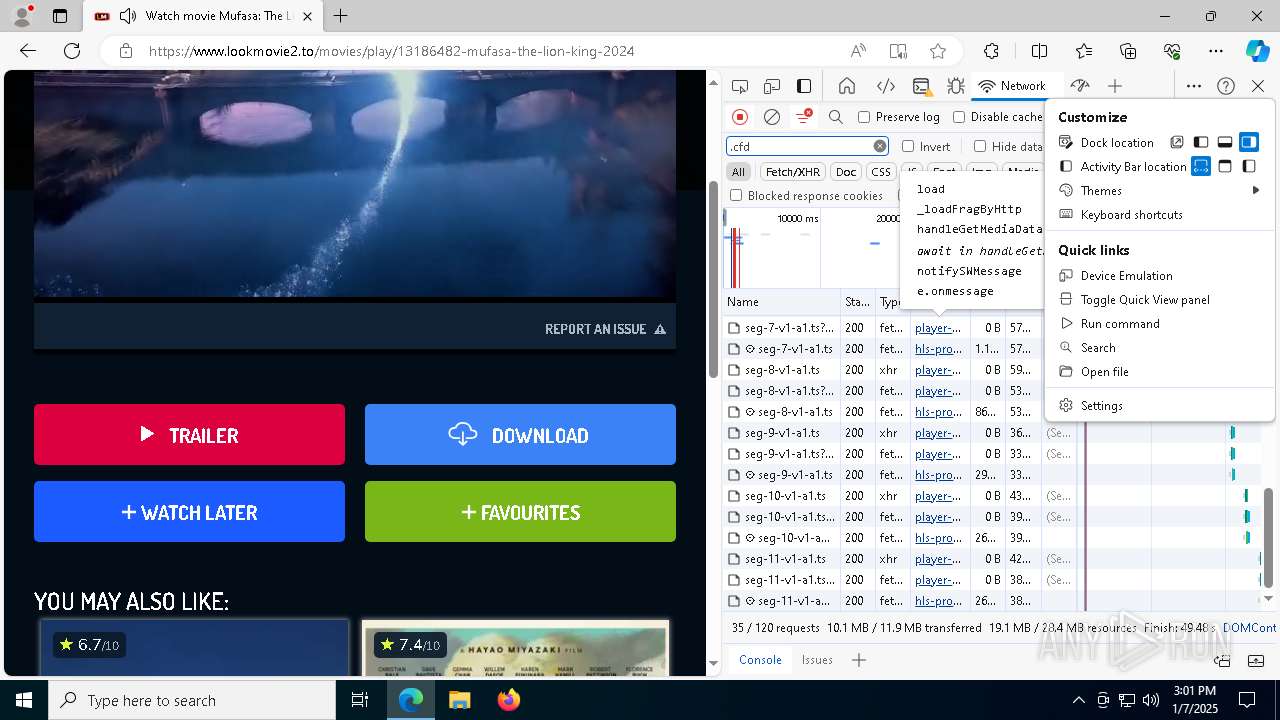1280x720 pixels.
Task: Set Activity Bar location to top
Action: pos(1225,166)
